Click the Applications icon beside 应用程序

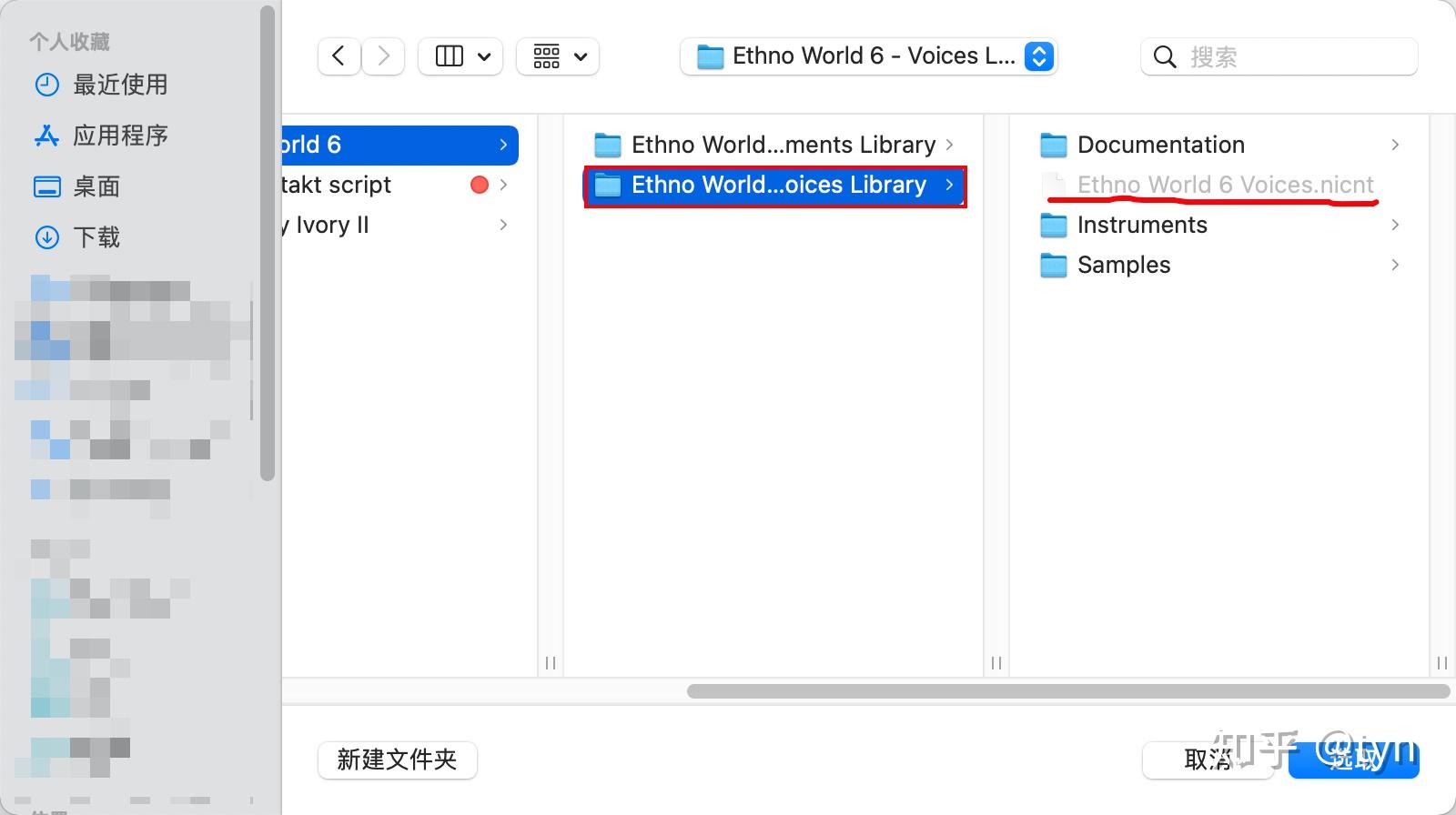pos(46,136)
